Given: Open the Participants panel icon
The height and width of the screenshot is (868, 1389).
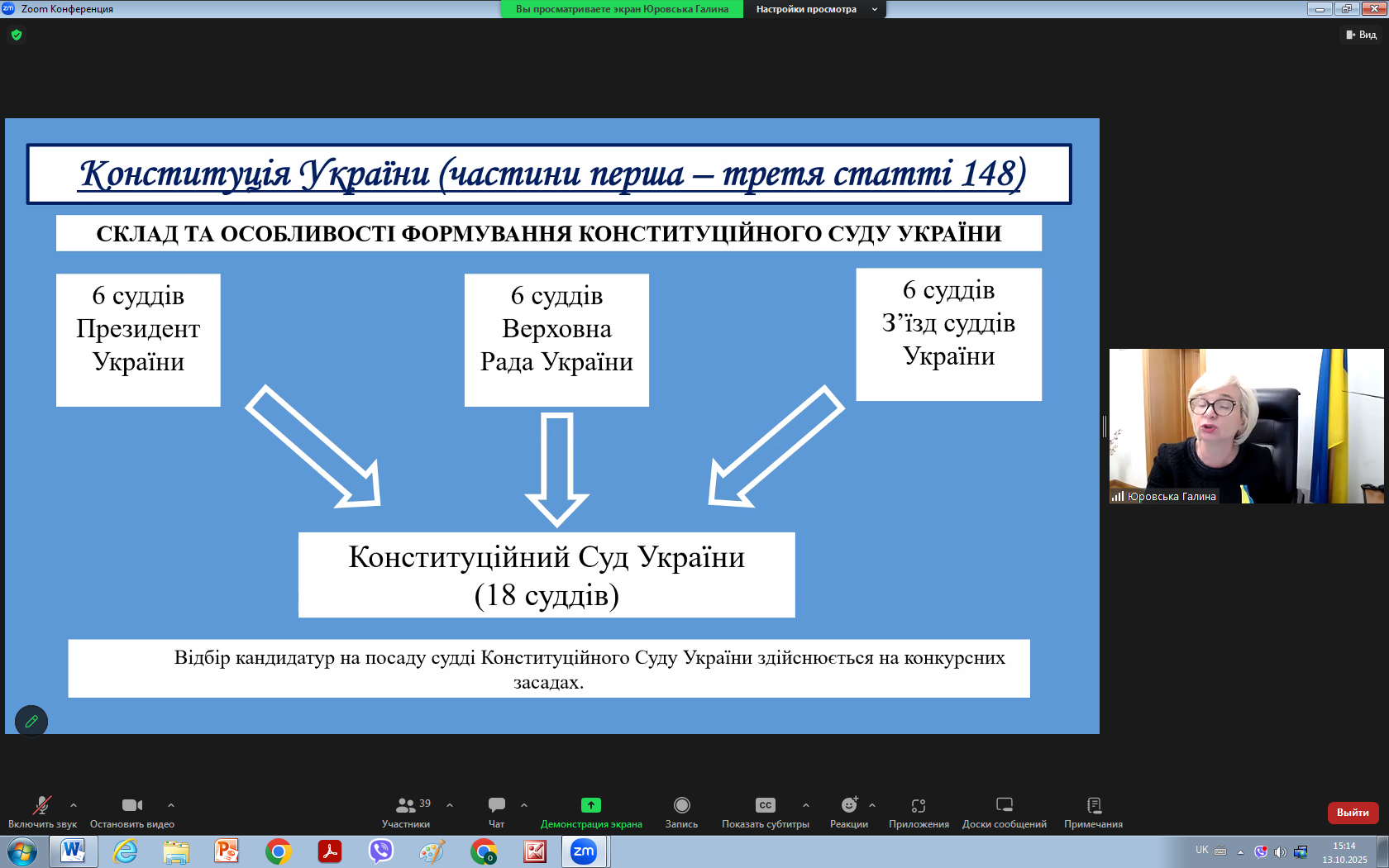Looking at the screenshot, I should [405, 805].
